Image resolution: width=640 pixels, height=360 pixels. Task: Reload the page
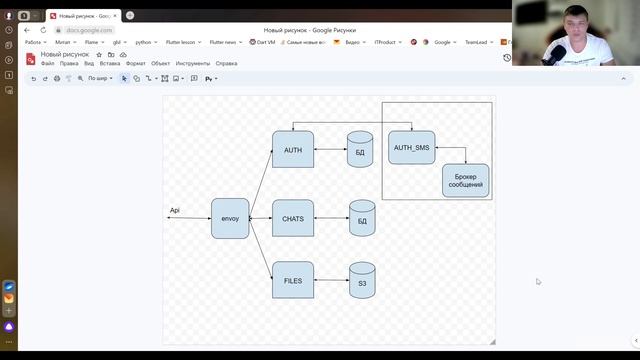[43, 30]
